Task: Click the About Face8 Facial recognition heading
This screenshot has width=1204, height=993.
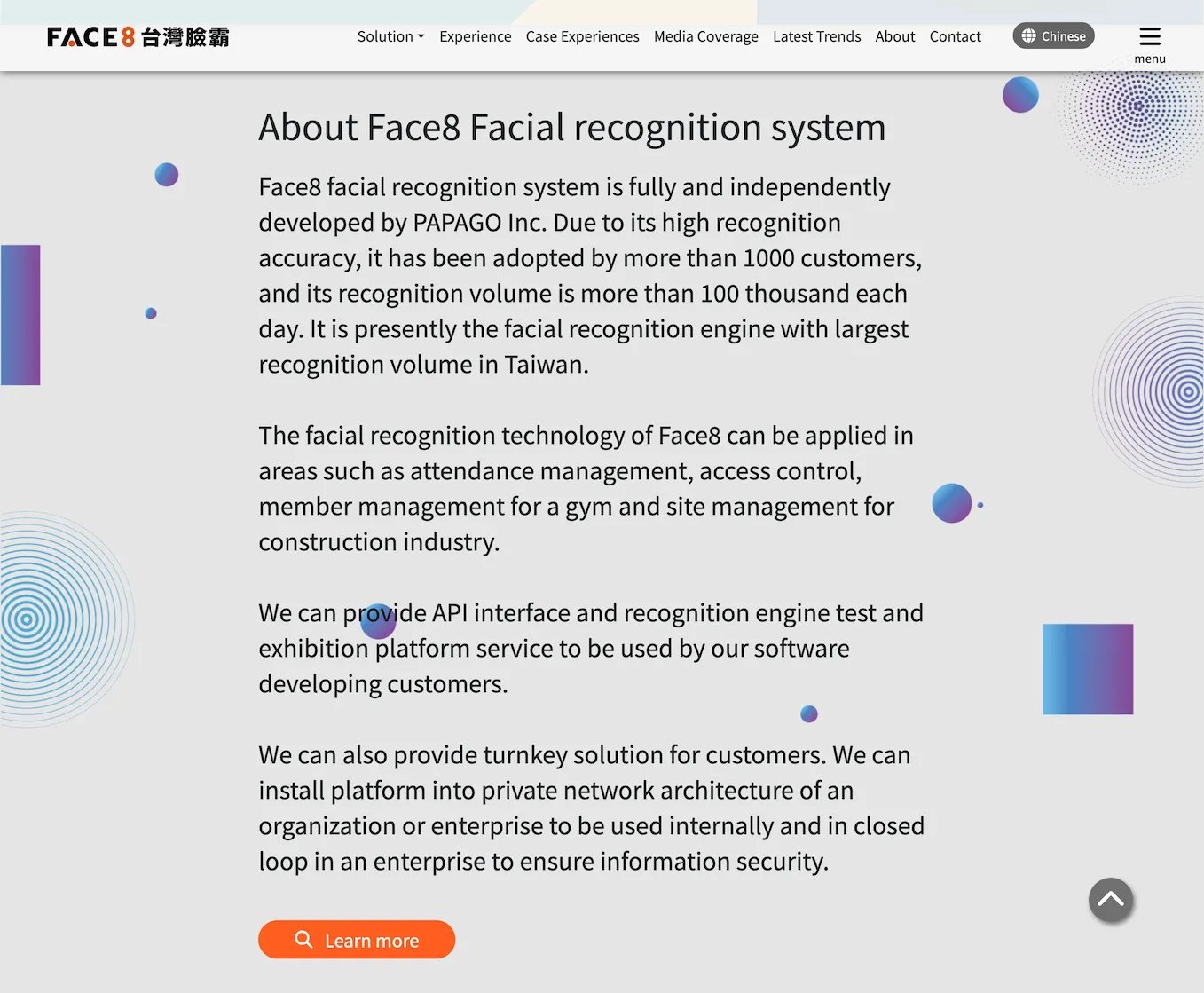Action: 571,128
